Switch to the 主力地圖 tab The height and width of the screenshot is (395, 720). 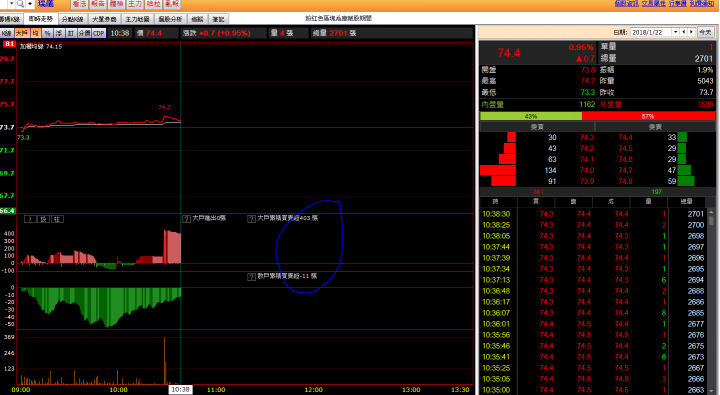pyautogui.click(x=137, y=19)
